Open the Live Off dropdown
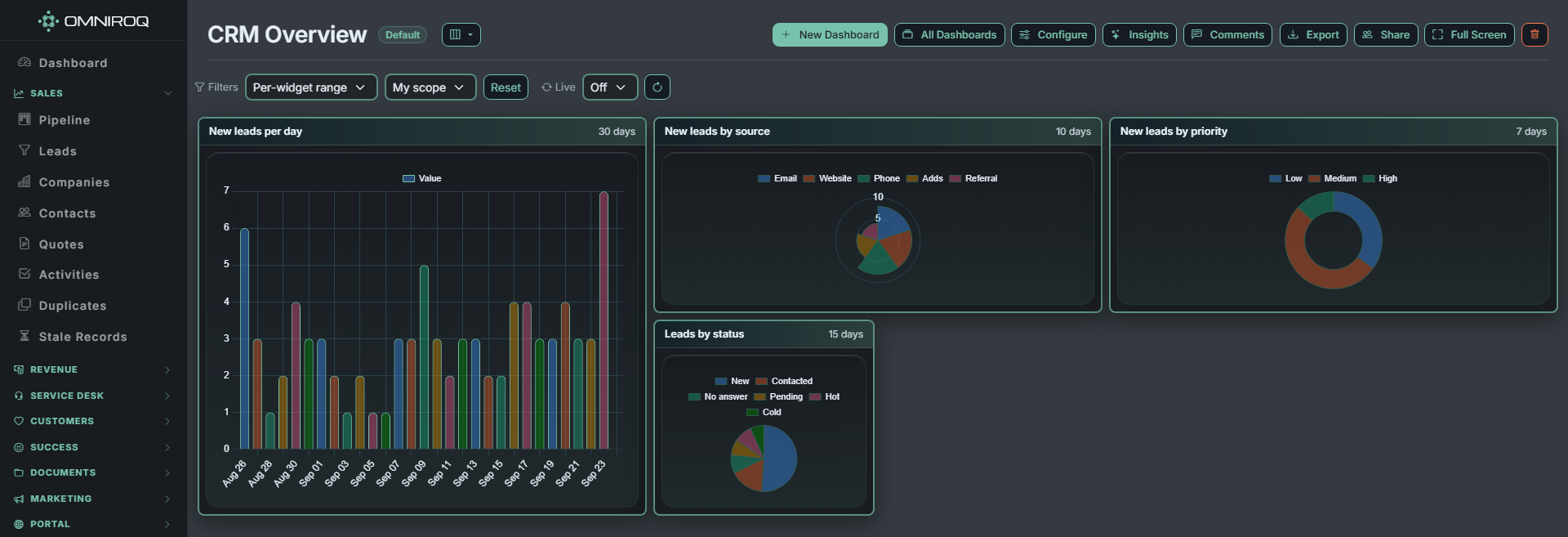The image size is (1568, 537). [610, 87]
